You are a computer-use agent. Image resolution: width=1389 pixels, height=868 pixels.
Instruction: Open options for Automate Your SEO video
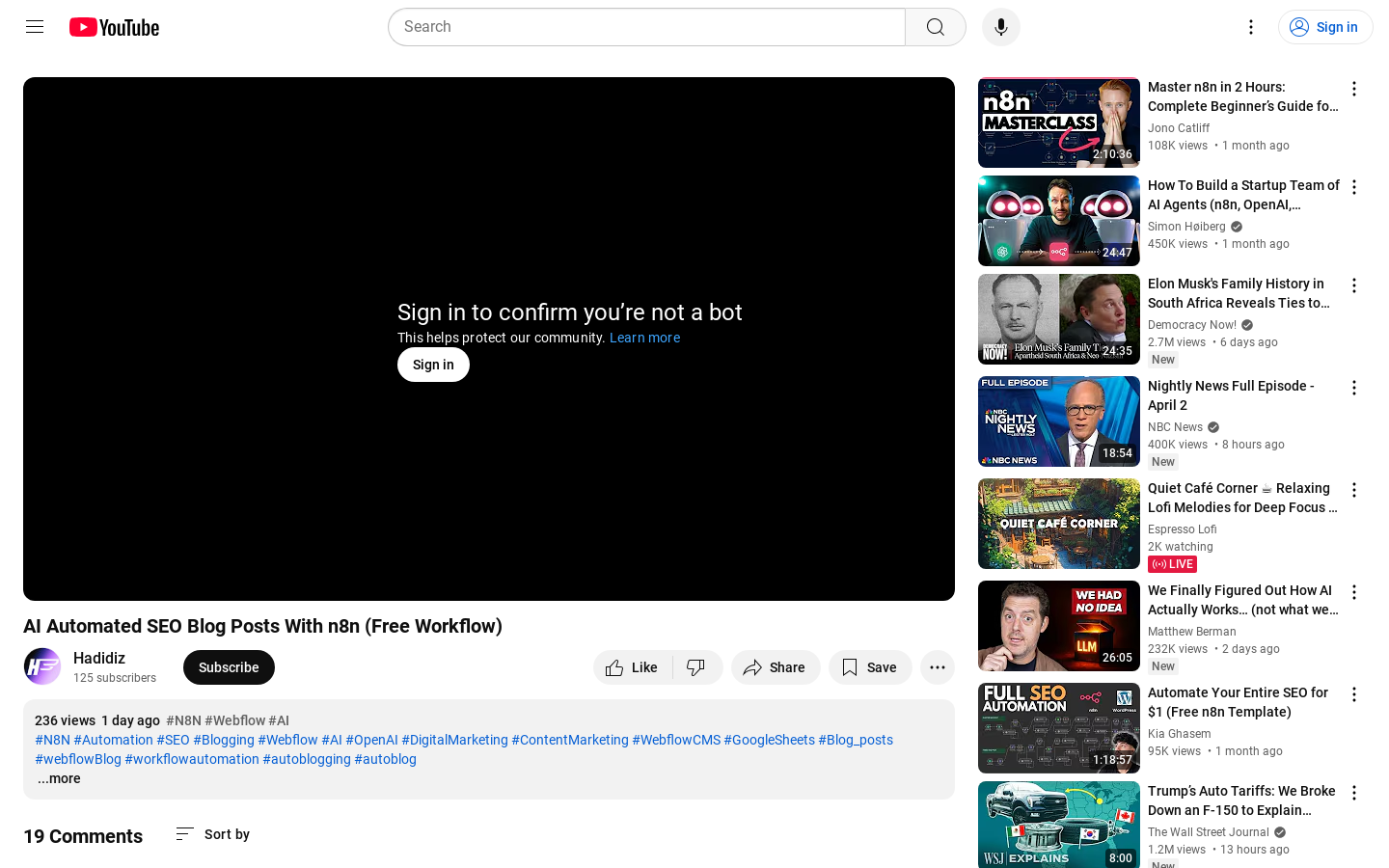1354,694
